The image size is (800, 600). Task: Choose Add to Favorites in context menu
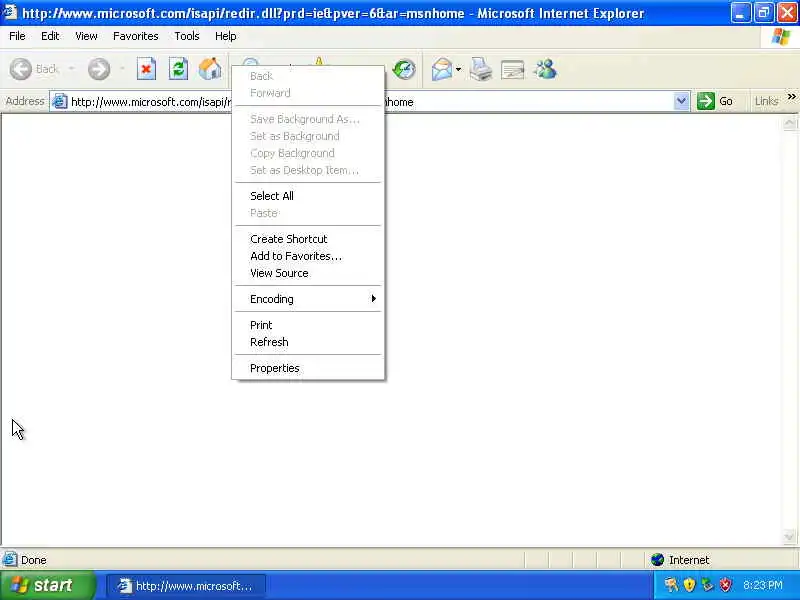[x=308, y=256]
